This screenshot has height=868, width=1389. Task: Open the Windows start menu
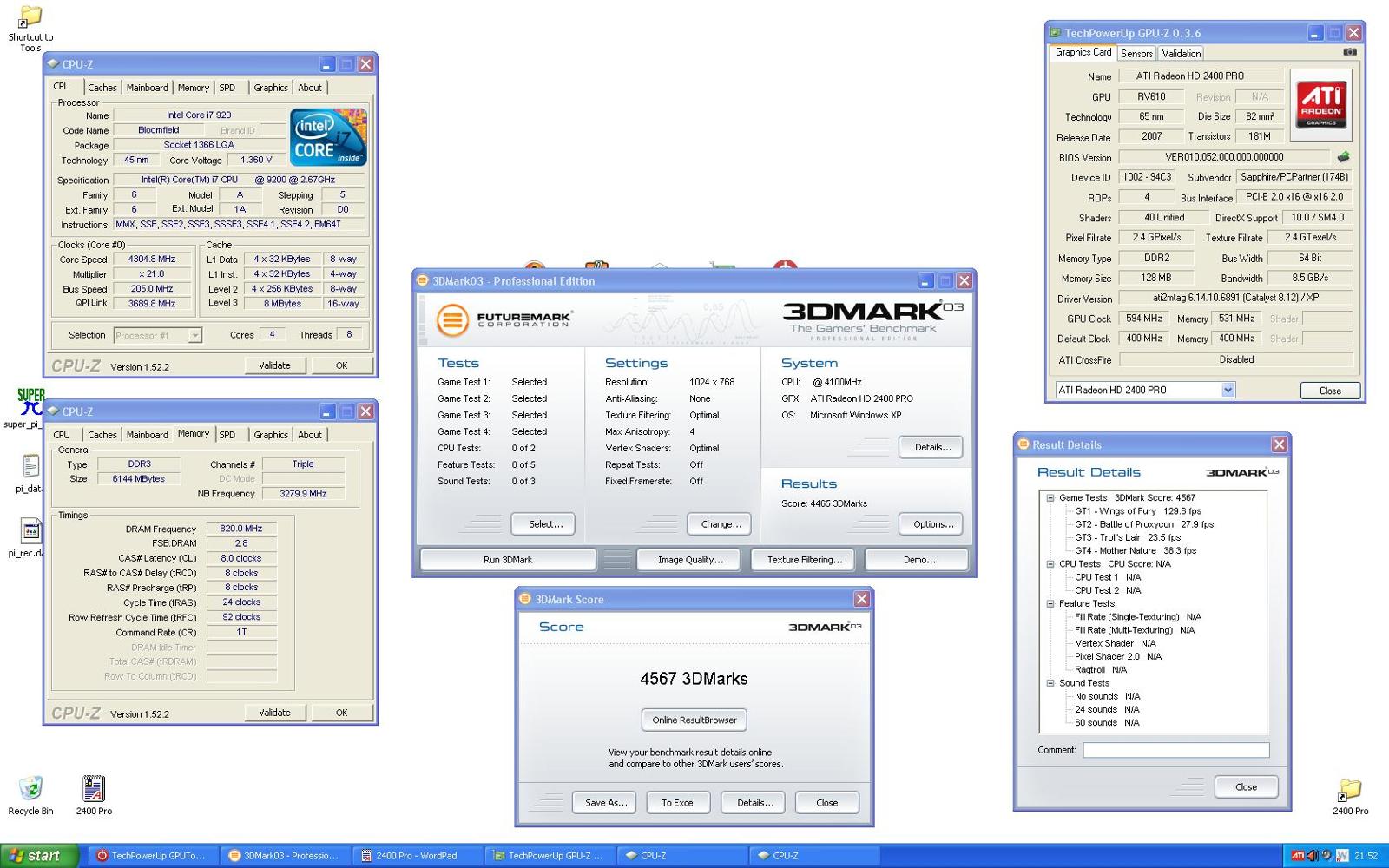pyautogui.click(x=40, y=856)
